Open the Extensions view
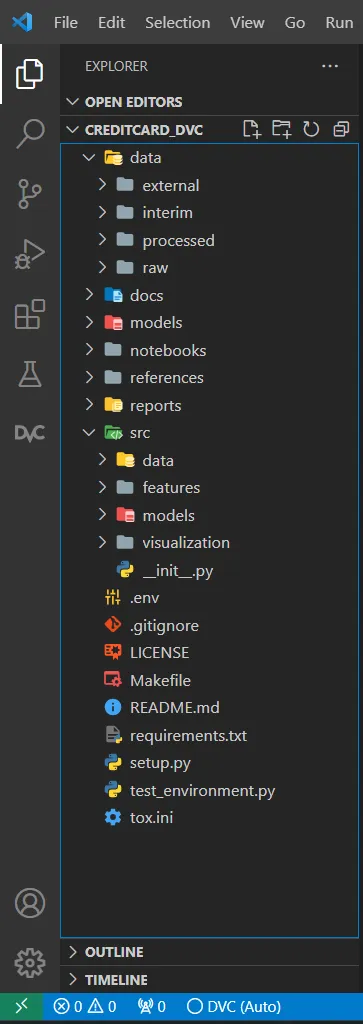 (29, 314)
